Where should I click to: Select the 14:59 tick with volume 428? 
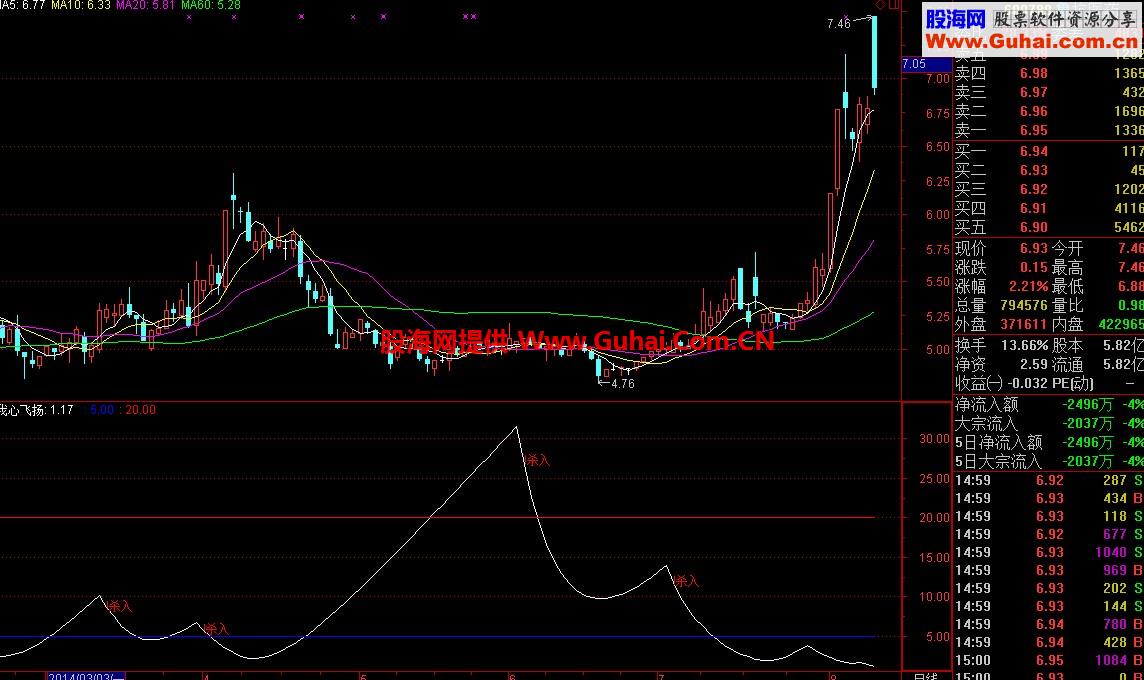click(x=1049, y=642)
